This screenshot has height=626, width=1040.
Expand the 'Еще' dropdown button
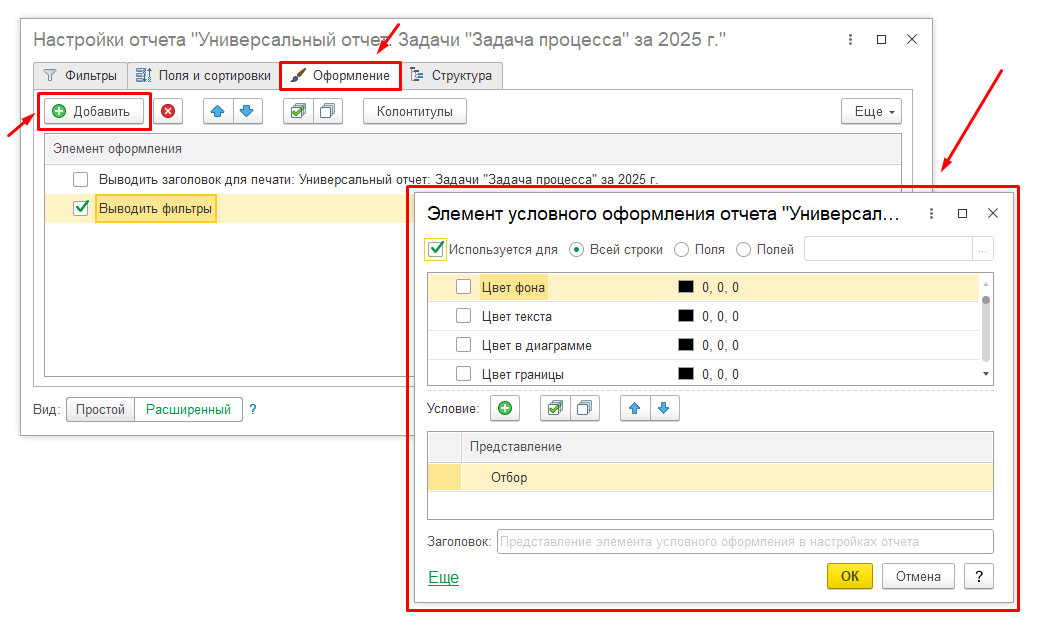tap(872, 111)
